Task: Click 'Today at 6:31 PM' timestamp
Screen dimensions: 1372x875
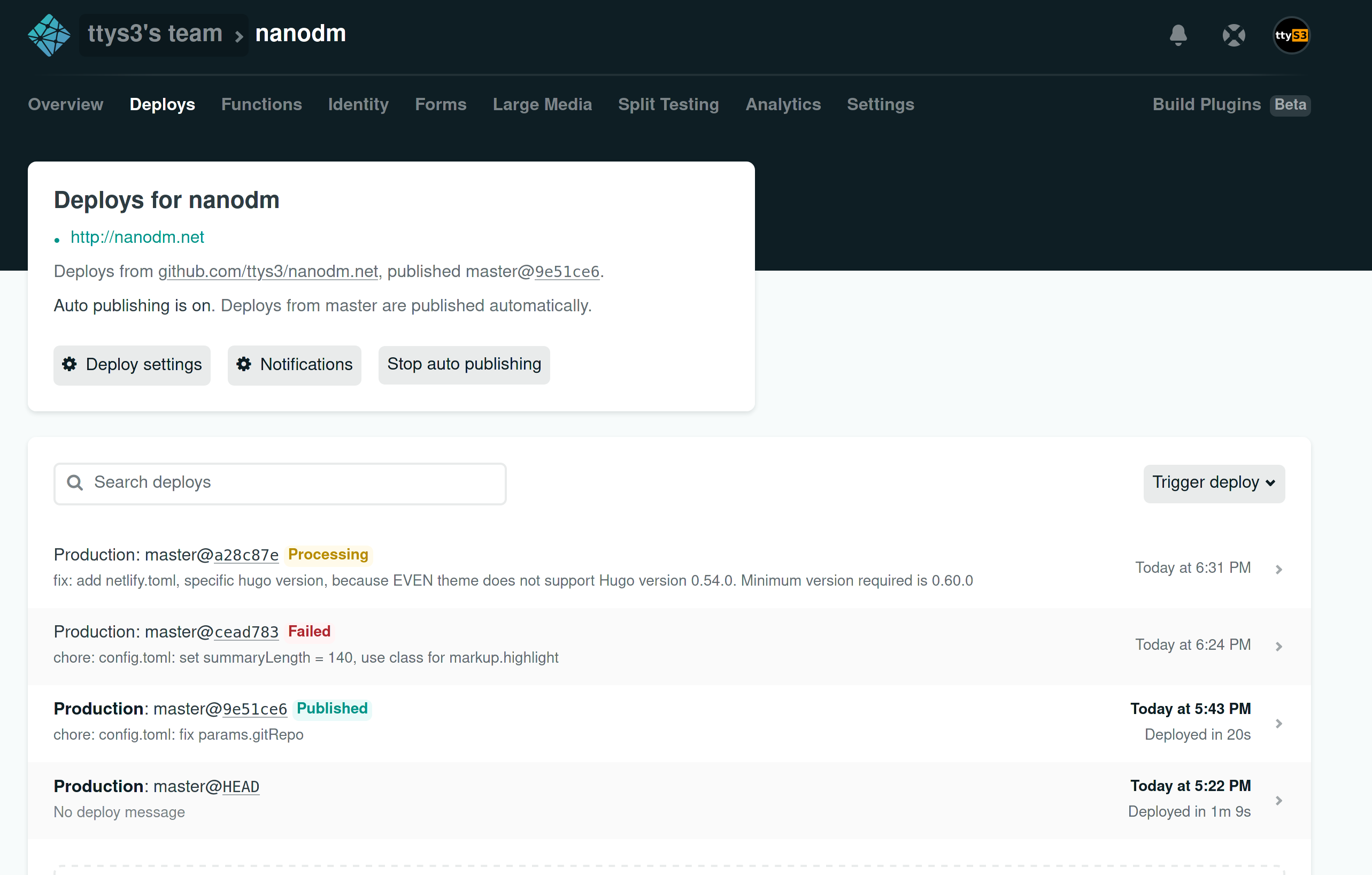Action: 1193,568
